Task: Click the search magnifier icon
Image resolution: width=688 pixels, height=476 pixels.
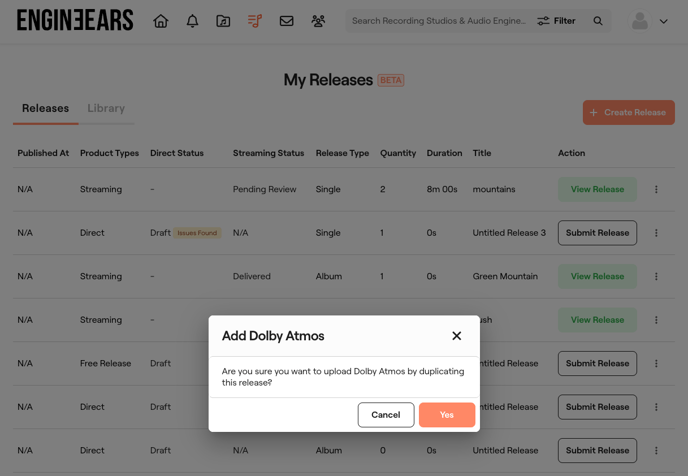Action: point(598,21)
